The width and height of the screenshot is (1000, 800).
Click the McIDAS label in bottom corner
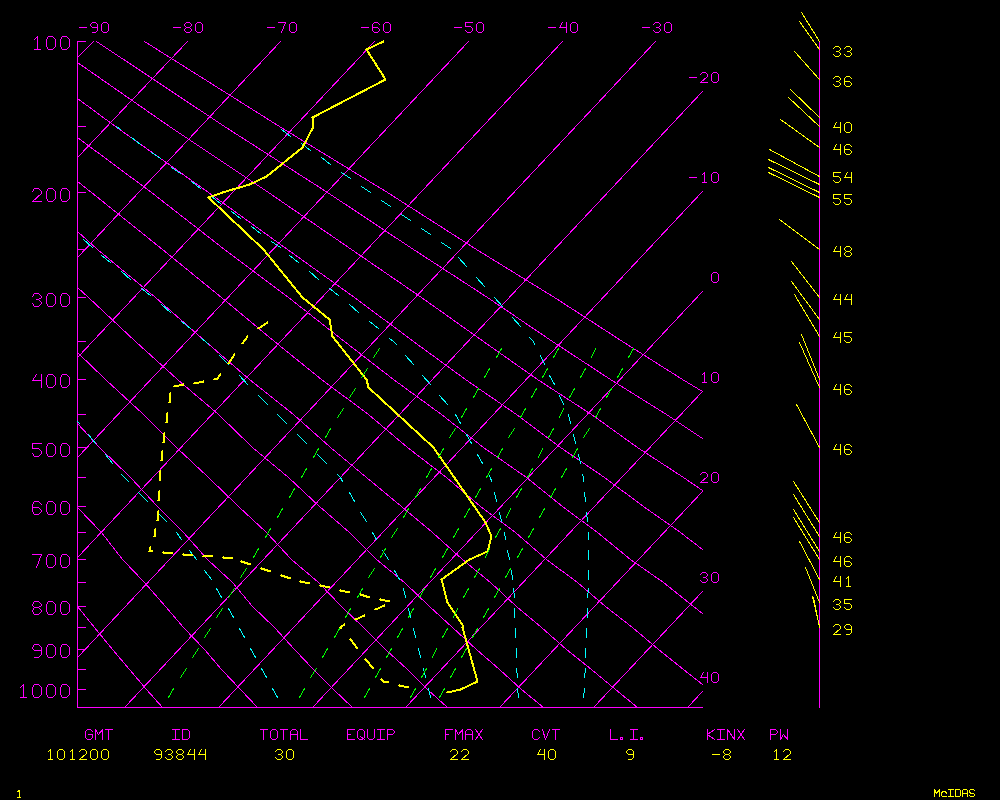[954, 793]
